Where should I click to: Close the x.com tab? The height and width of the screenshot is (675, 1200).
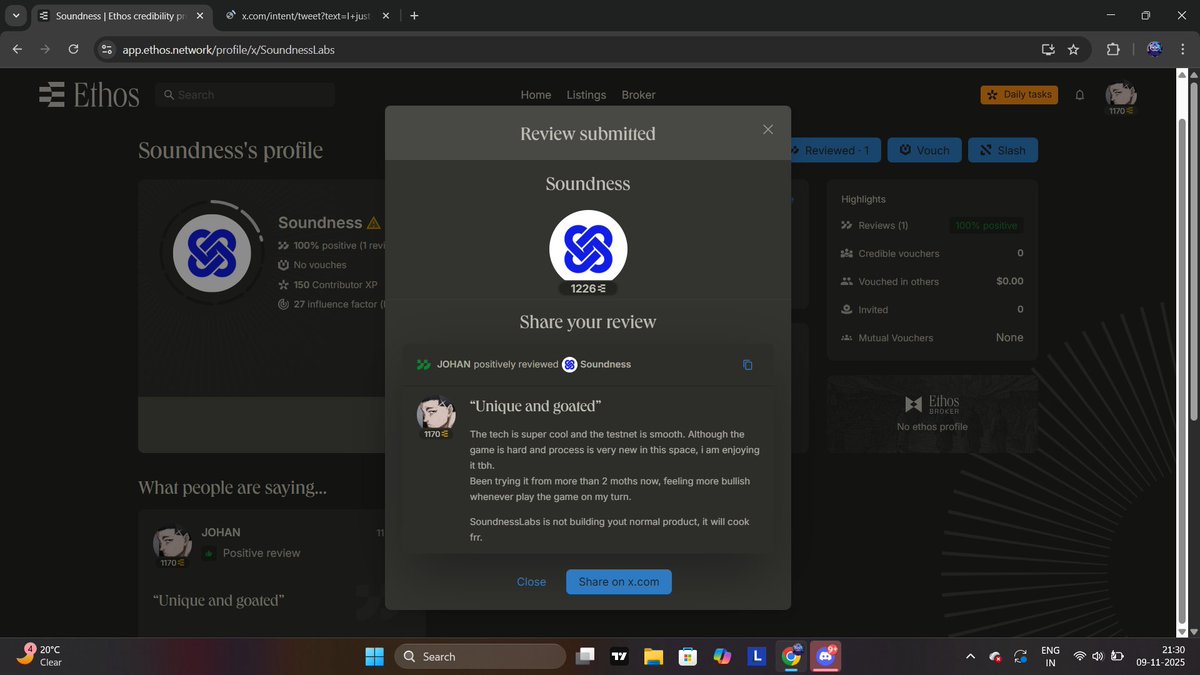pos(386,16)
